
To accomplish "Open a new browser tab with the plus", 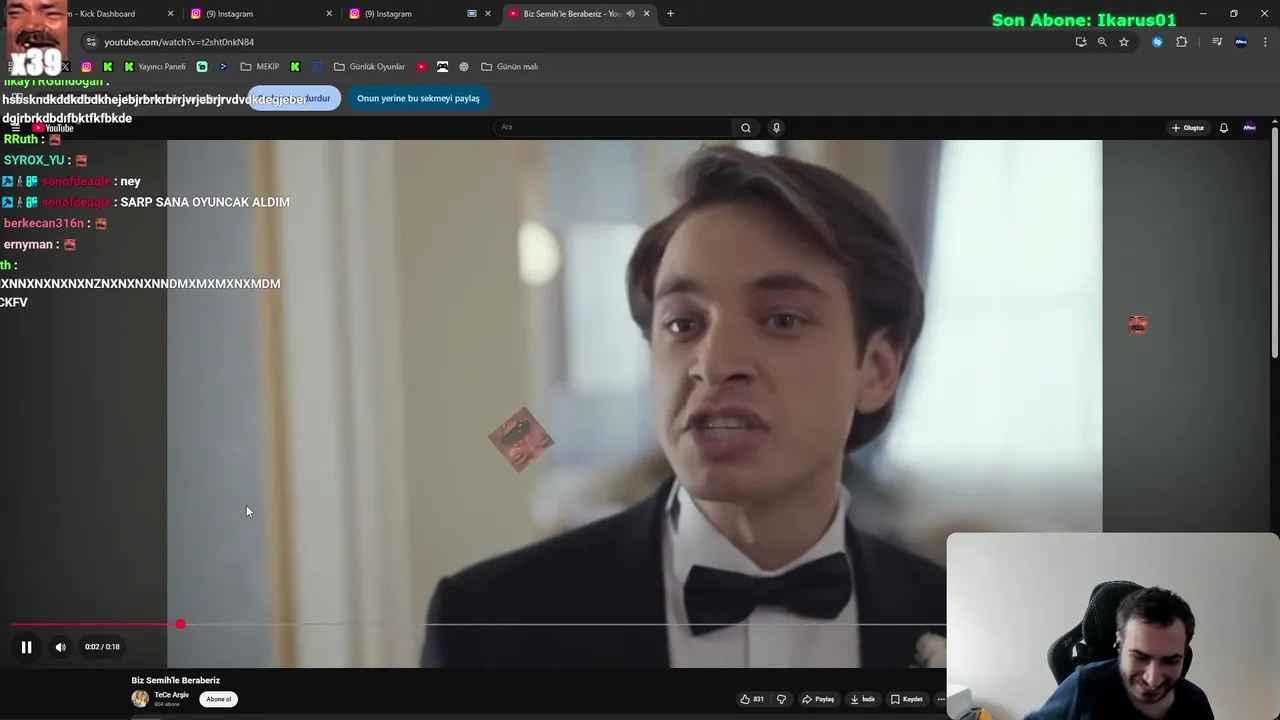I will pyautogui.click(x=670, y=14).
